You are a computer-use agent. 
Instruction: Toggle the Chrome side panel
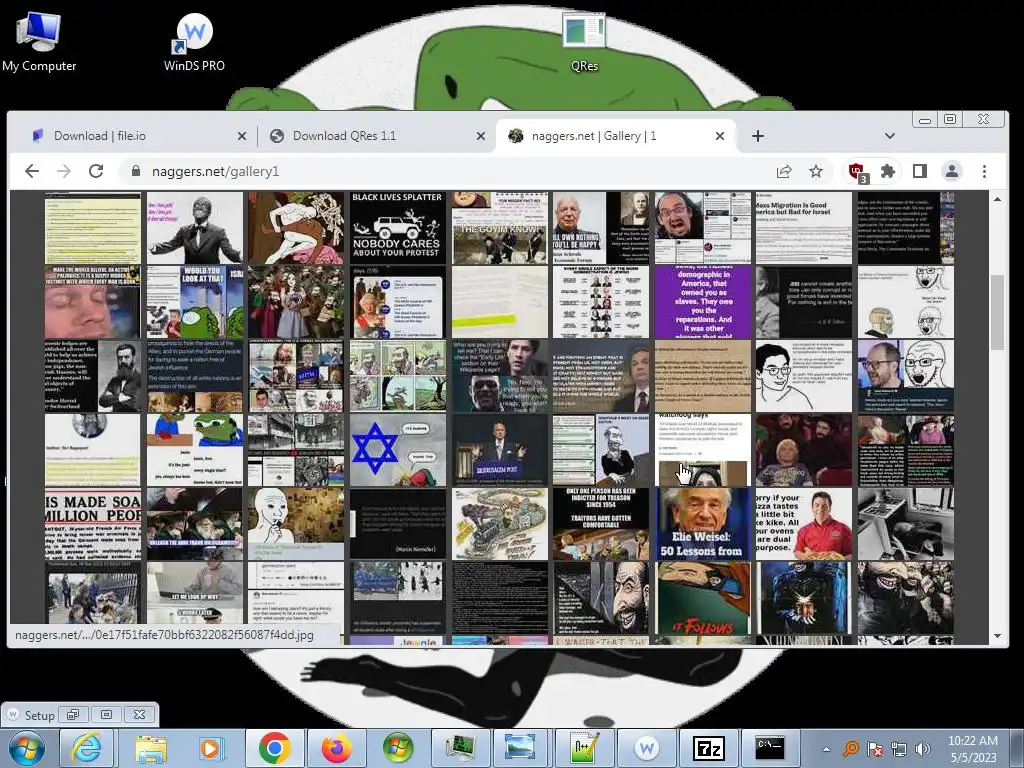920,171
